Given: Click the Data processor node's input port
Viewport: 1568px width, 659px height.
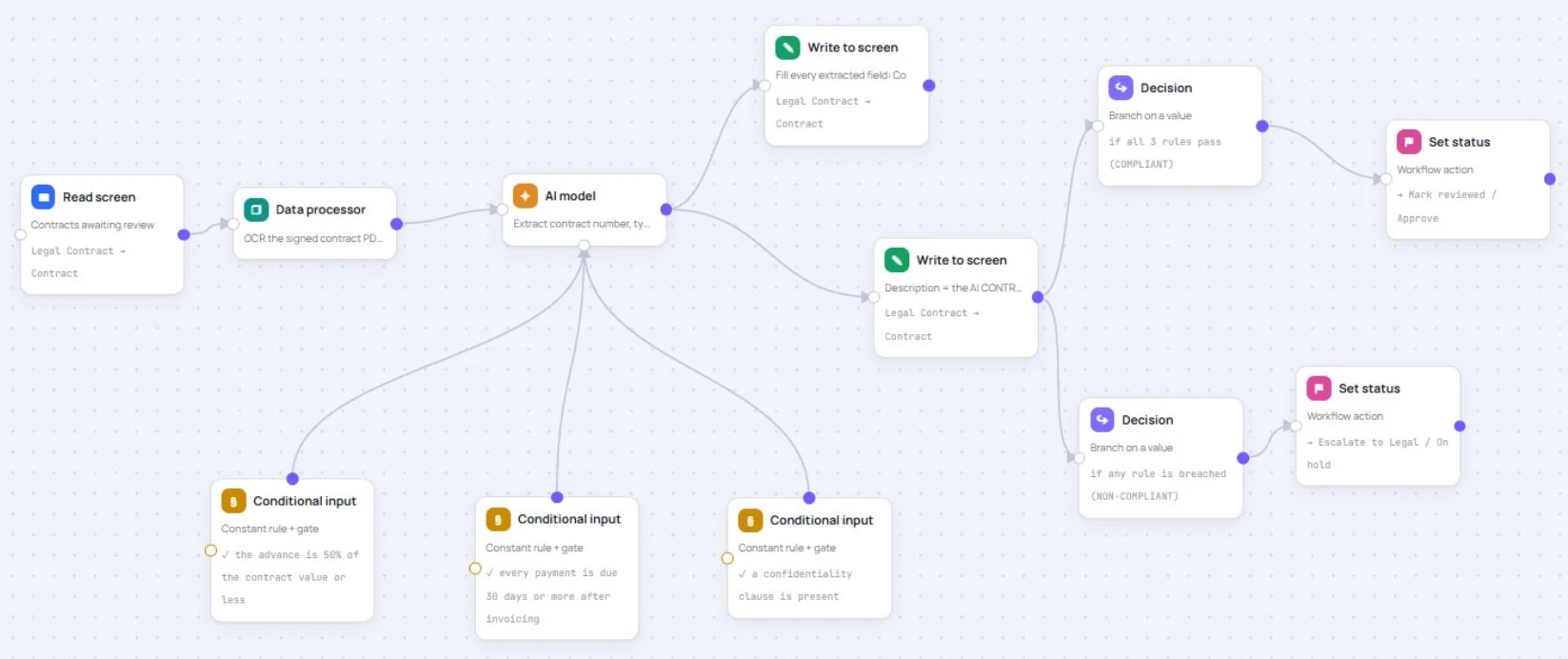Looking at the screenshot, I should (233, 224).
